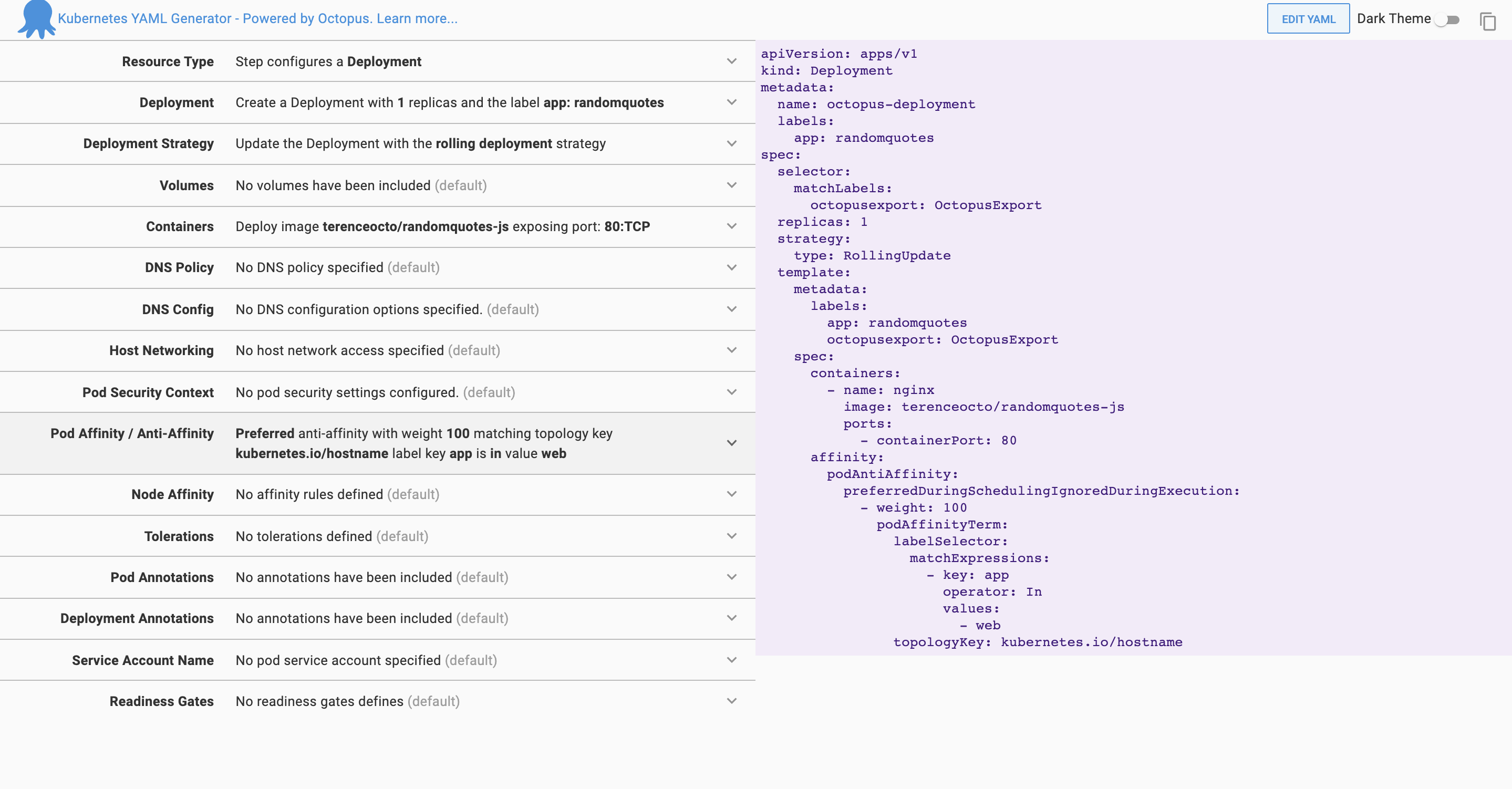Collapse the Pod Affinity / Anti-Affinity section

tap(731, 443)
